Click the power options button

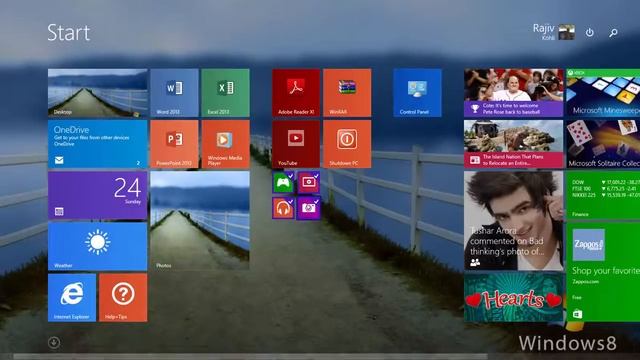pyautogui.click(x=589, y=32)
